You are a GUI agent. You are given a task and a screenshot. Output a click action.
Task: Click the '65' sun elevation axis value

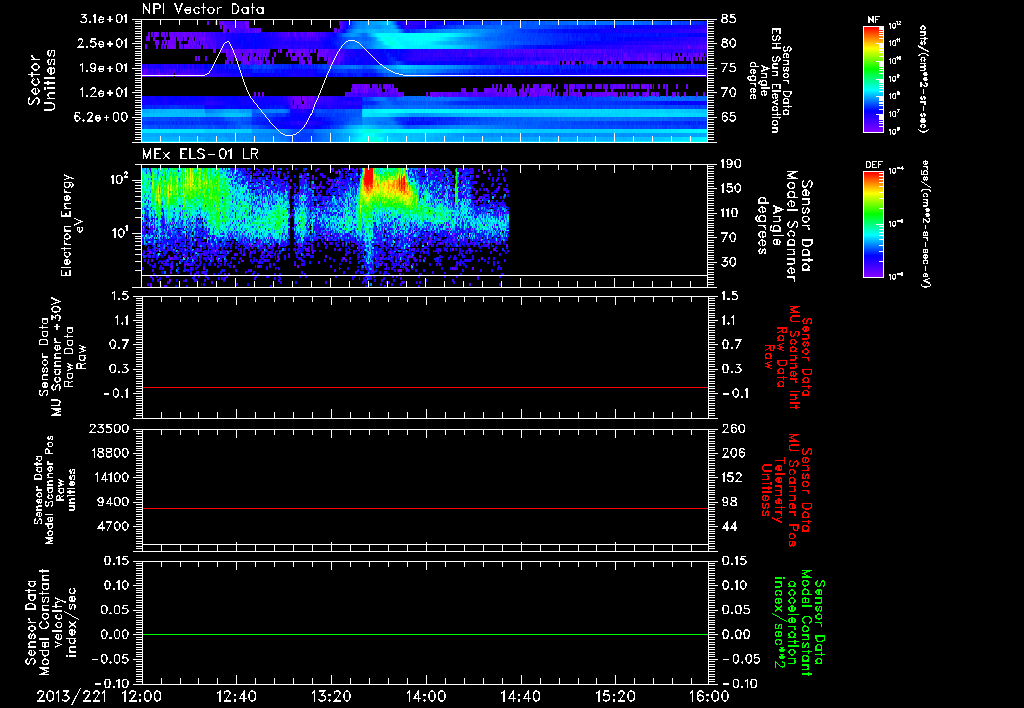729,117
